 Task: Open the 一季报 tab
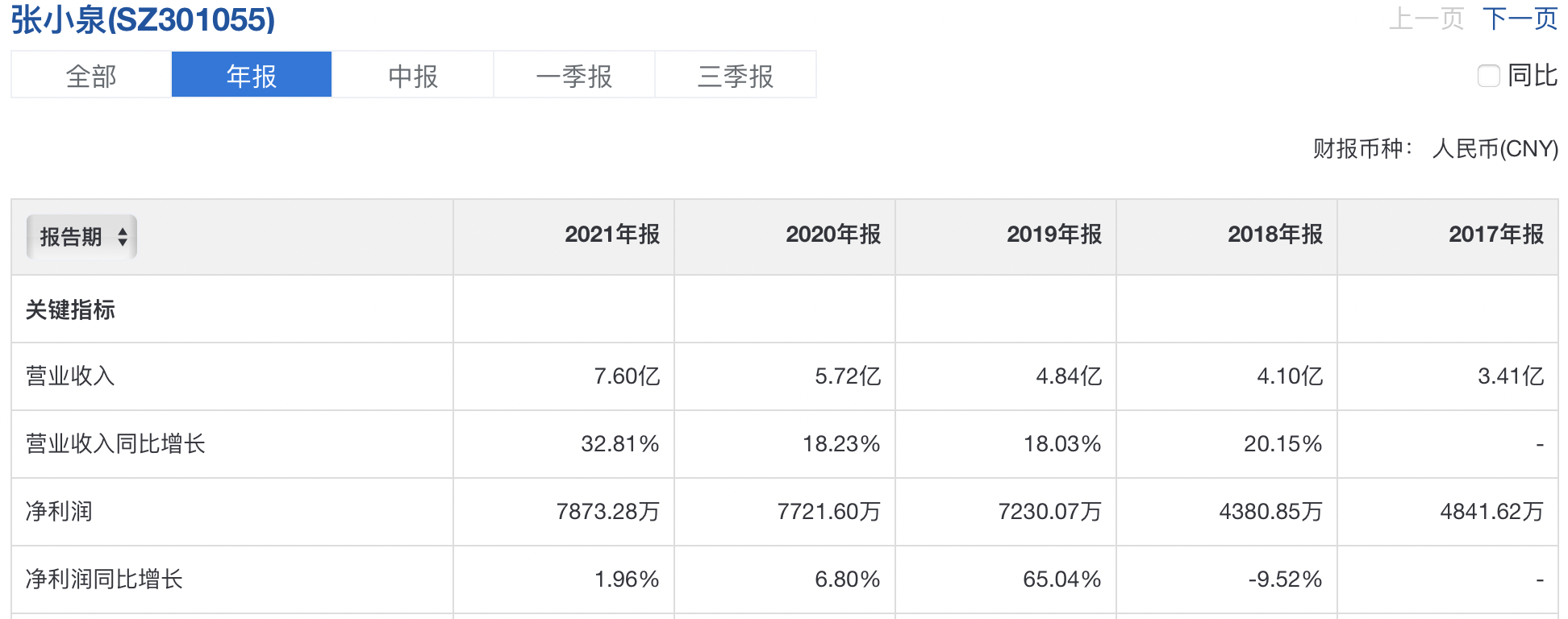coord(574,76)
